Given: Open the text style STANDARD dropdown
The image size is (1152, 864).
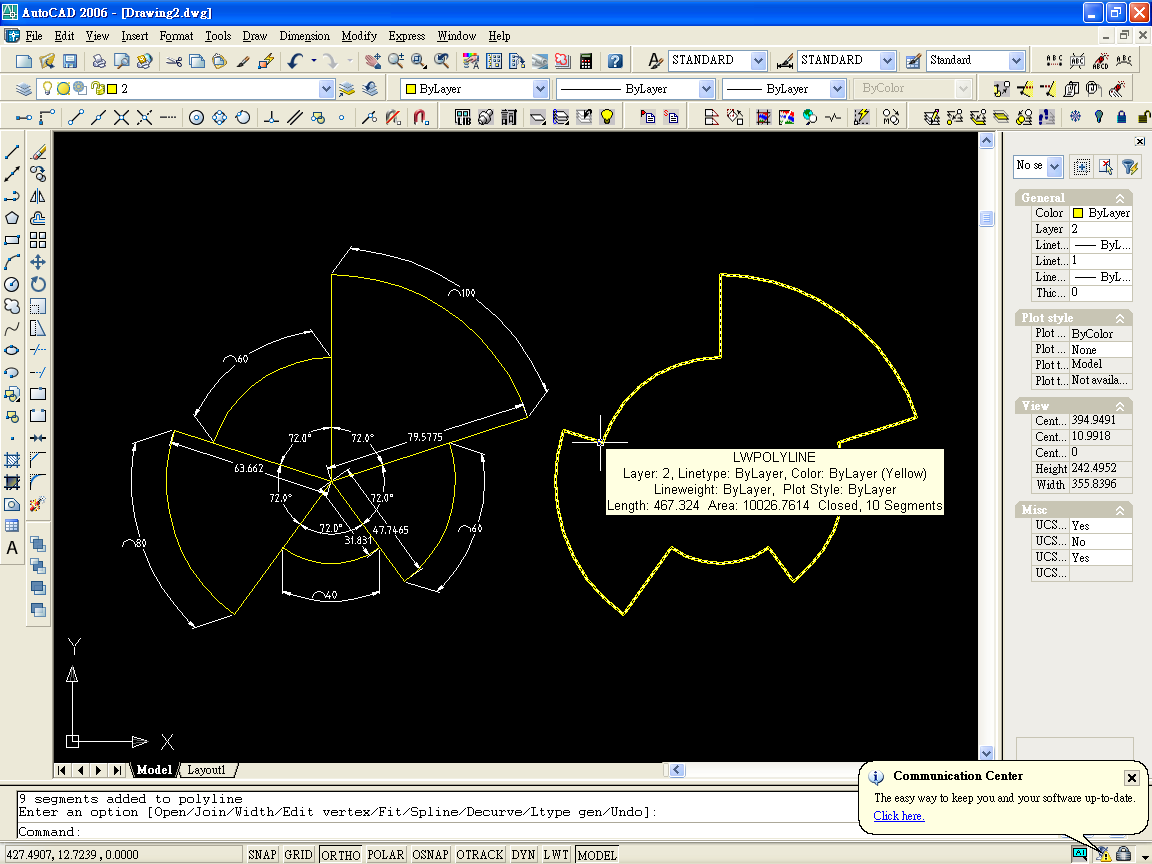Looking at the screenshot, I should [x=758, y=60].
